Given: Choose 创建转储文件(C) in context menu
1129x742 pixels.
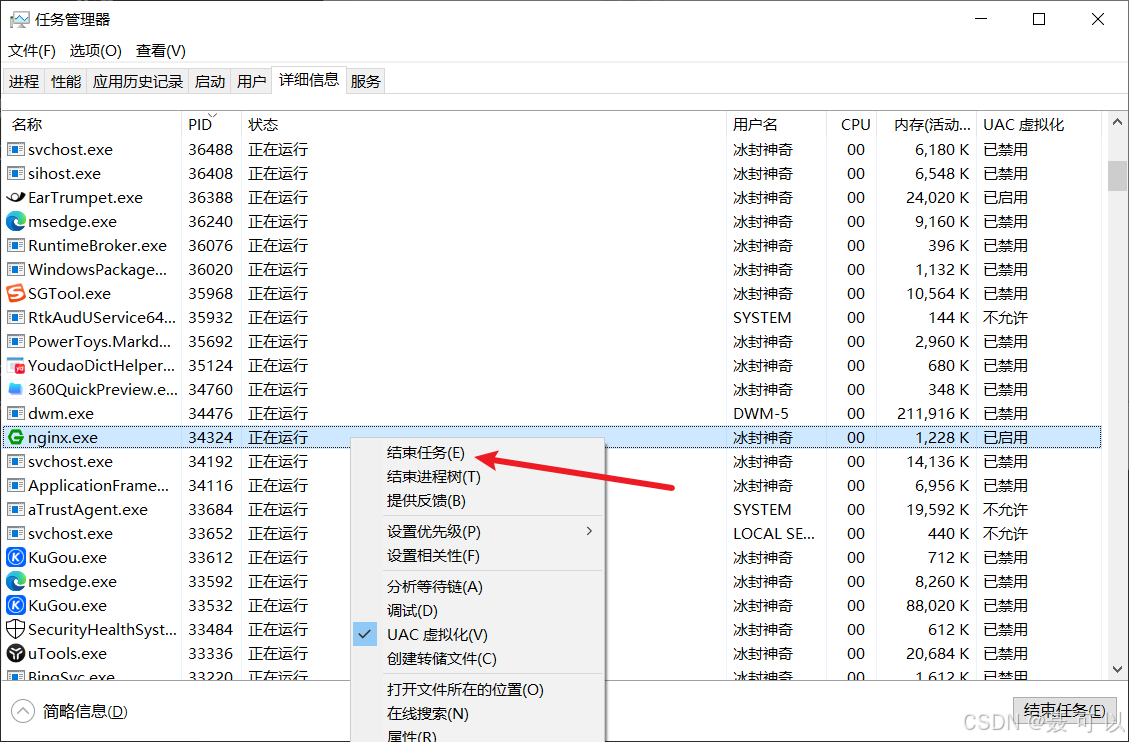Looking at the screenshot, I should [477, 659].
